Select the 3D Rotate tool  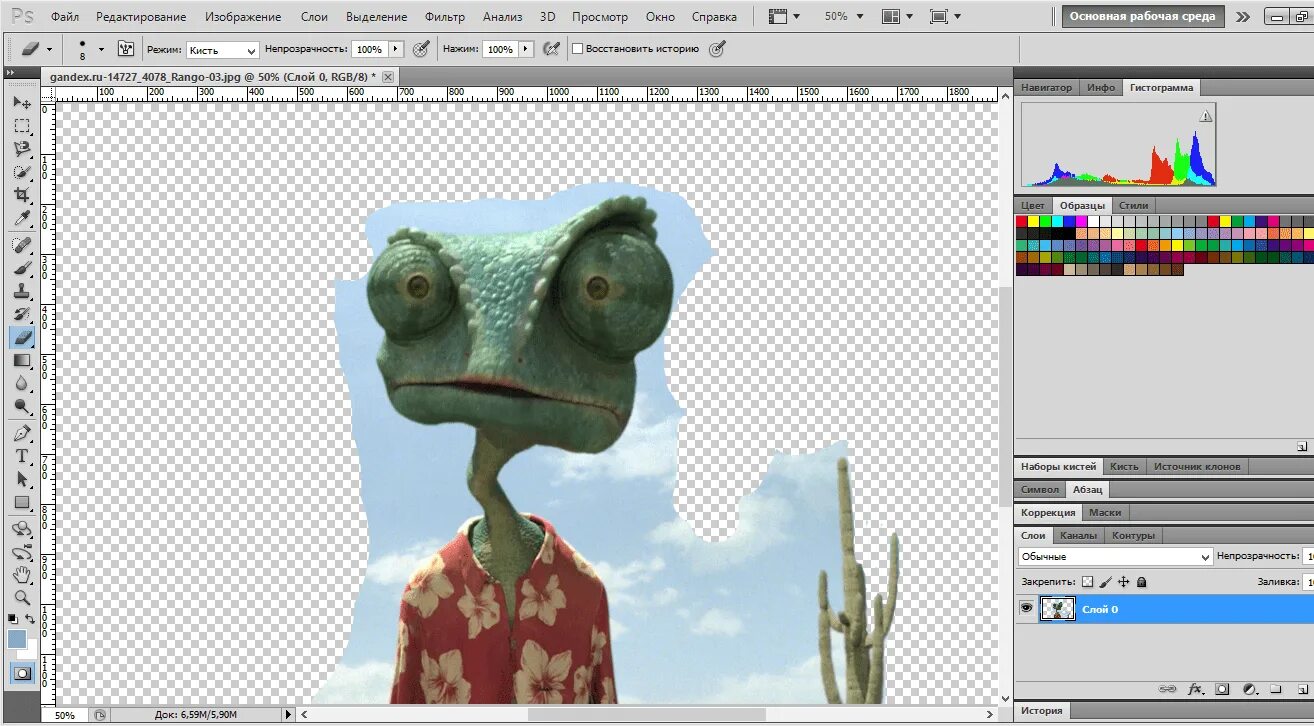coord(22,529)
